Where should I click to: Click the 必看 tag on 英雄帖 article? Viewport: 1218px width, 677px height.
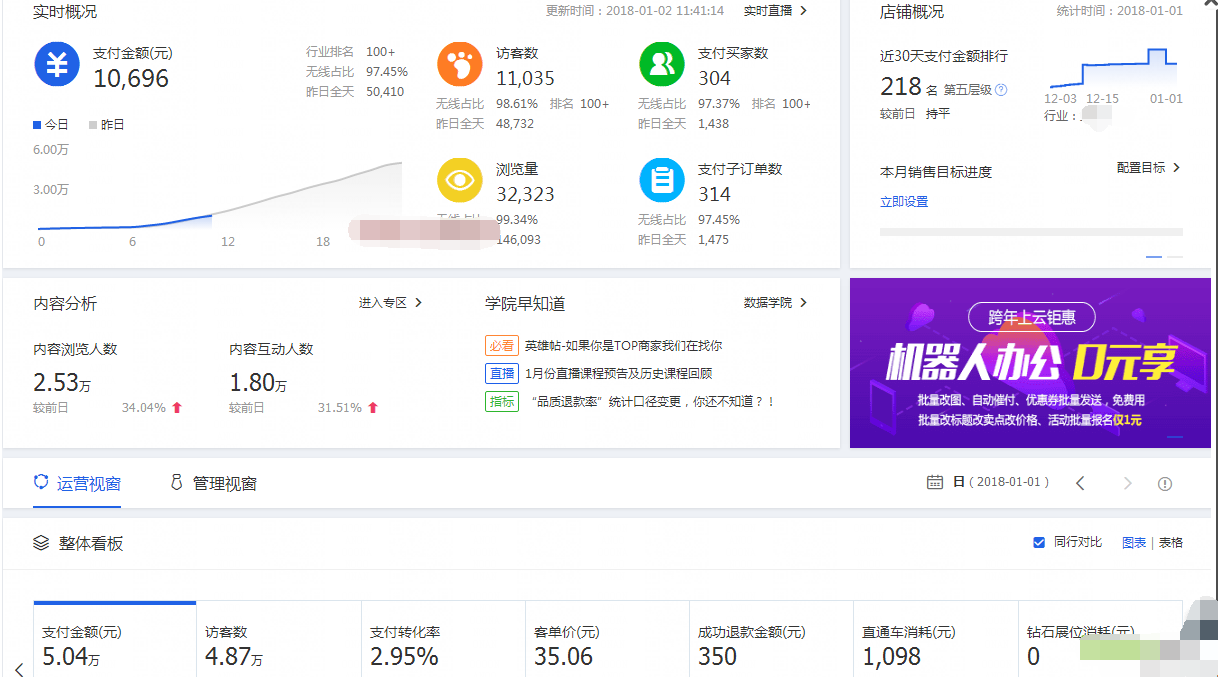[502, 345]
